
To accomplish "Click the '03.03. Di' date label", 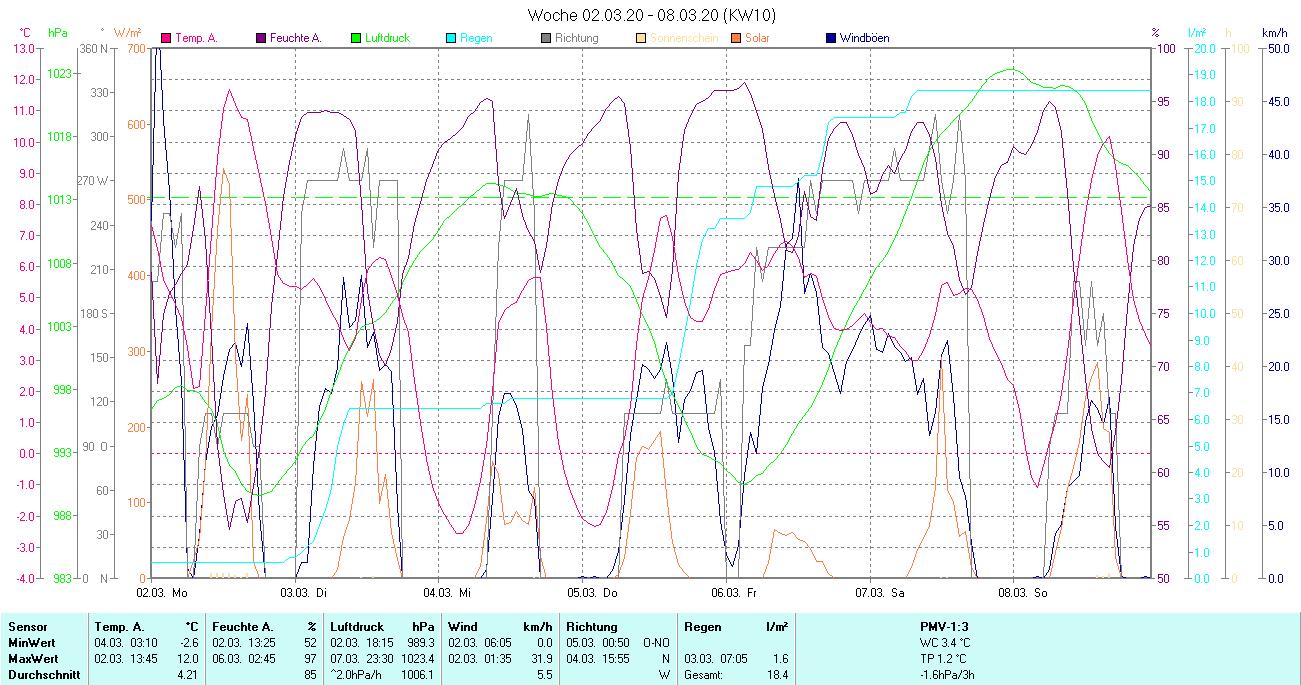I will tap(304, 593).
